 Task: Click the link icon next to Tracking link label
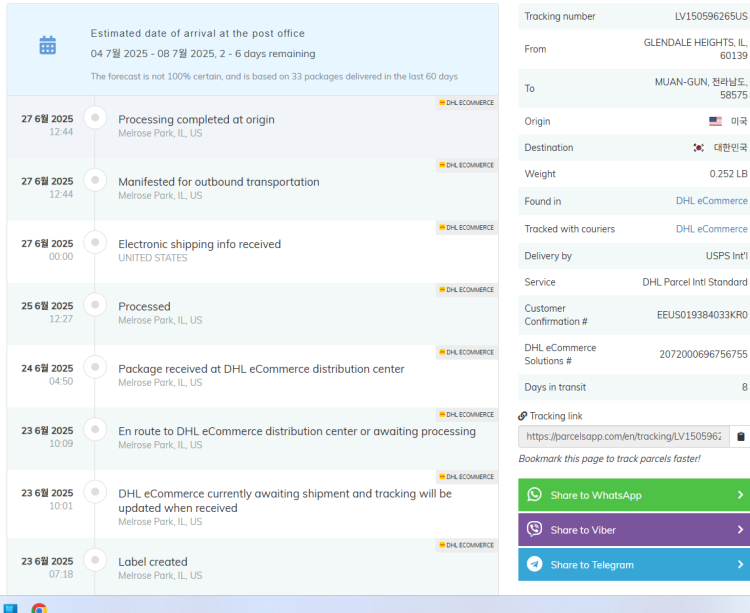coord(523,416)
